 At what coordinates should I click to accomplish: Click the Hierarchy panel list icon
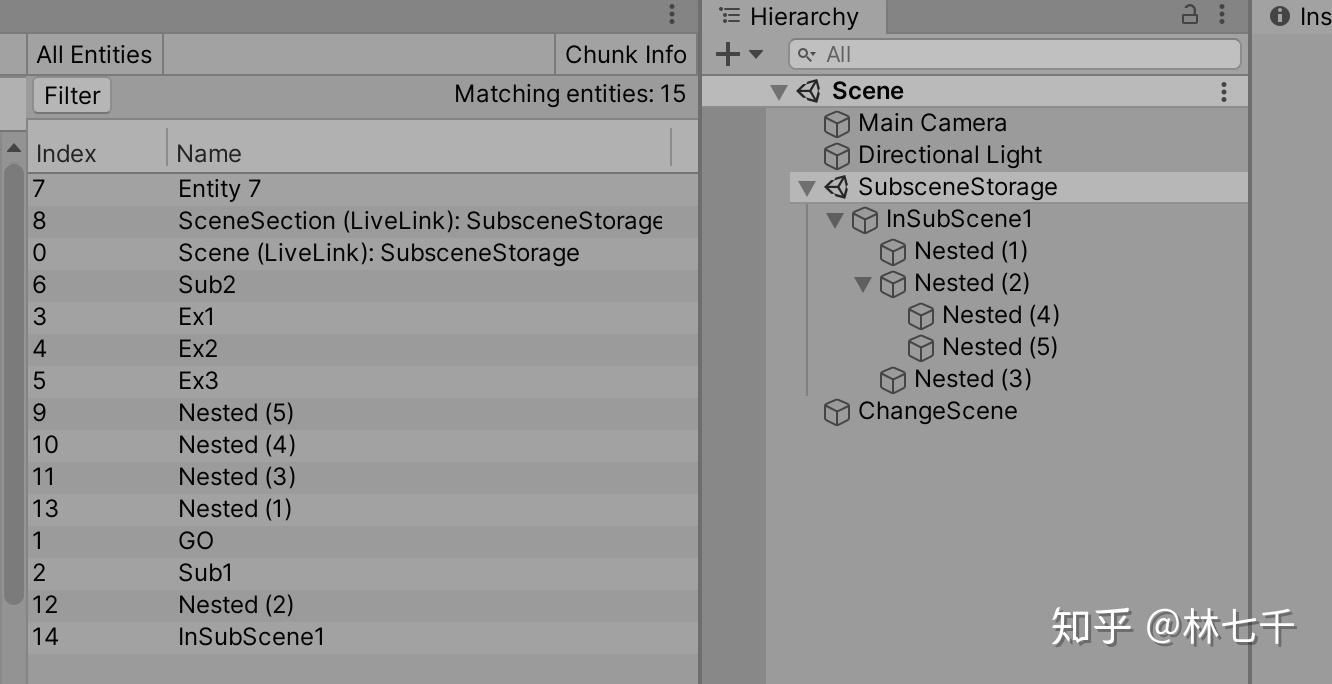[730, 16]
